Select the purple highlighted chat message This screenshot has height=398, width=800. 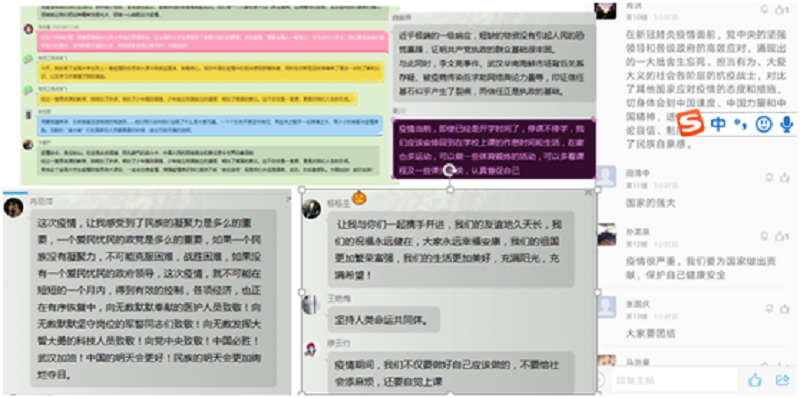[494, 148]
